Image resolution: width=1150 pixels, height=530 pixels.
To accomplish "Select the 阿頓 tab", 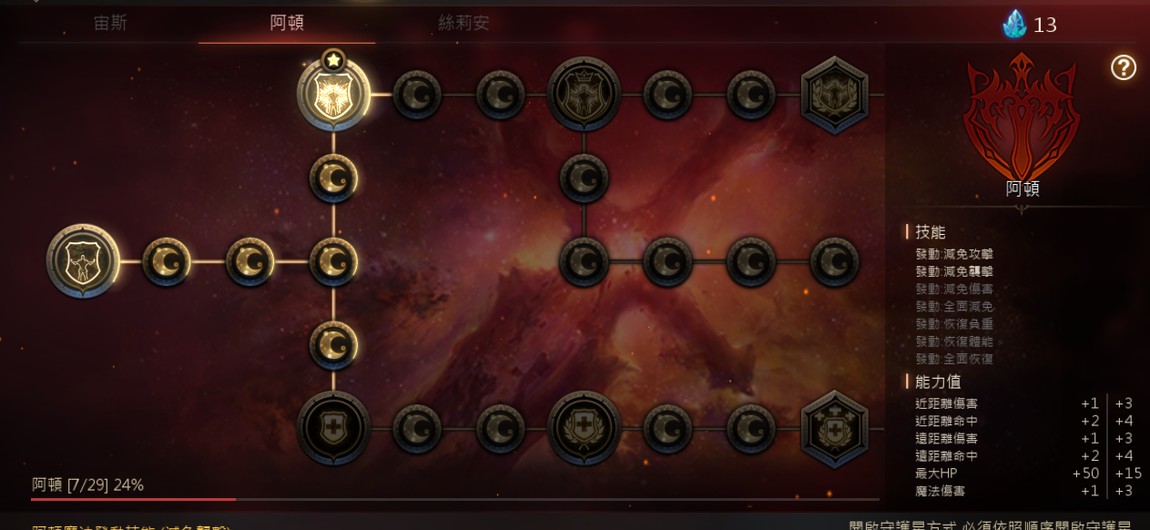I will 287,23.
